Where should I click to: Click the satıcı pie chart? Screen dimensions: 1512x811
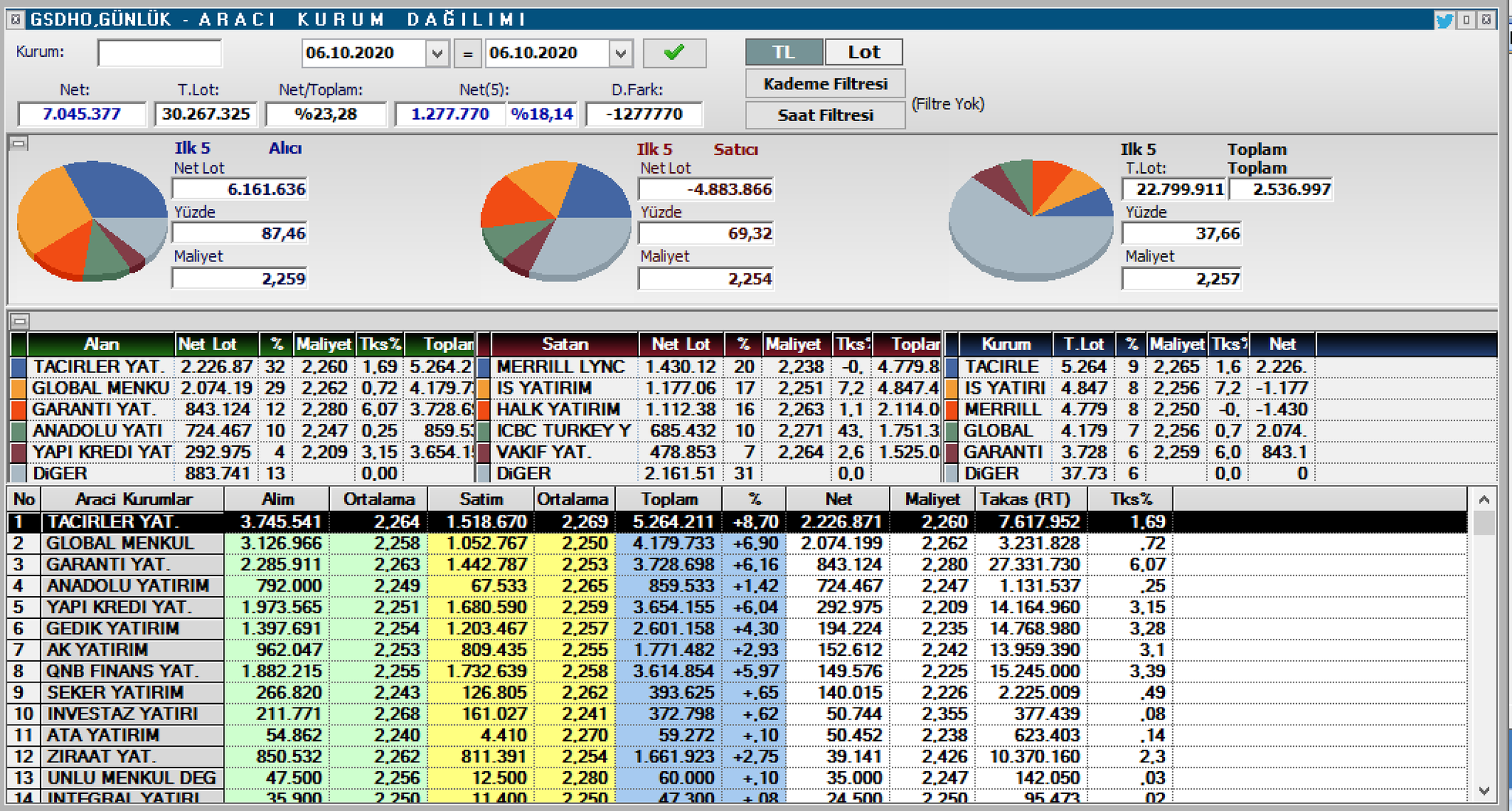556,220
